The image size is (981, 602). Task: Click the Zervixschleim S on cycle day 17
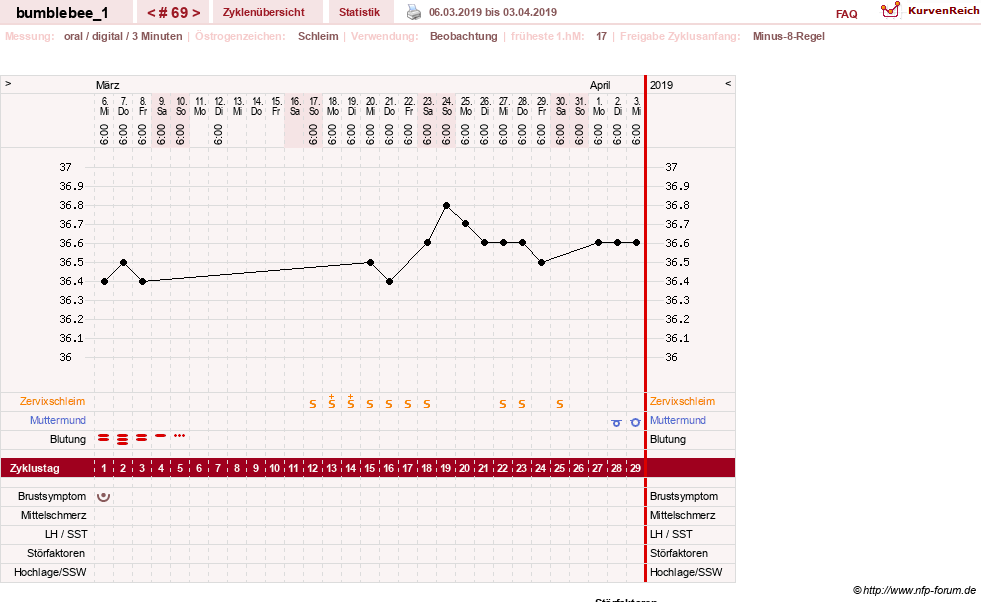(x=408, y=404)
